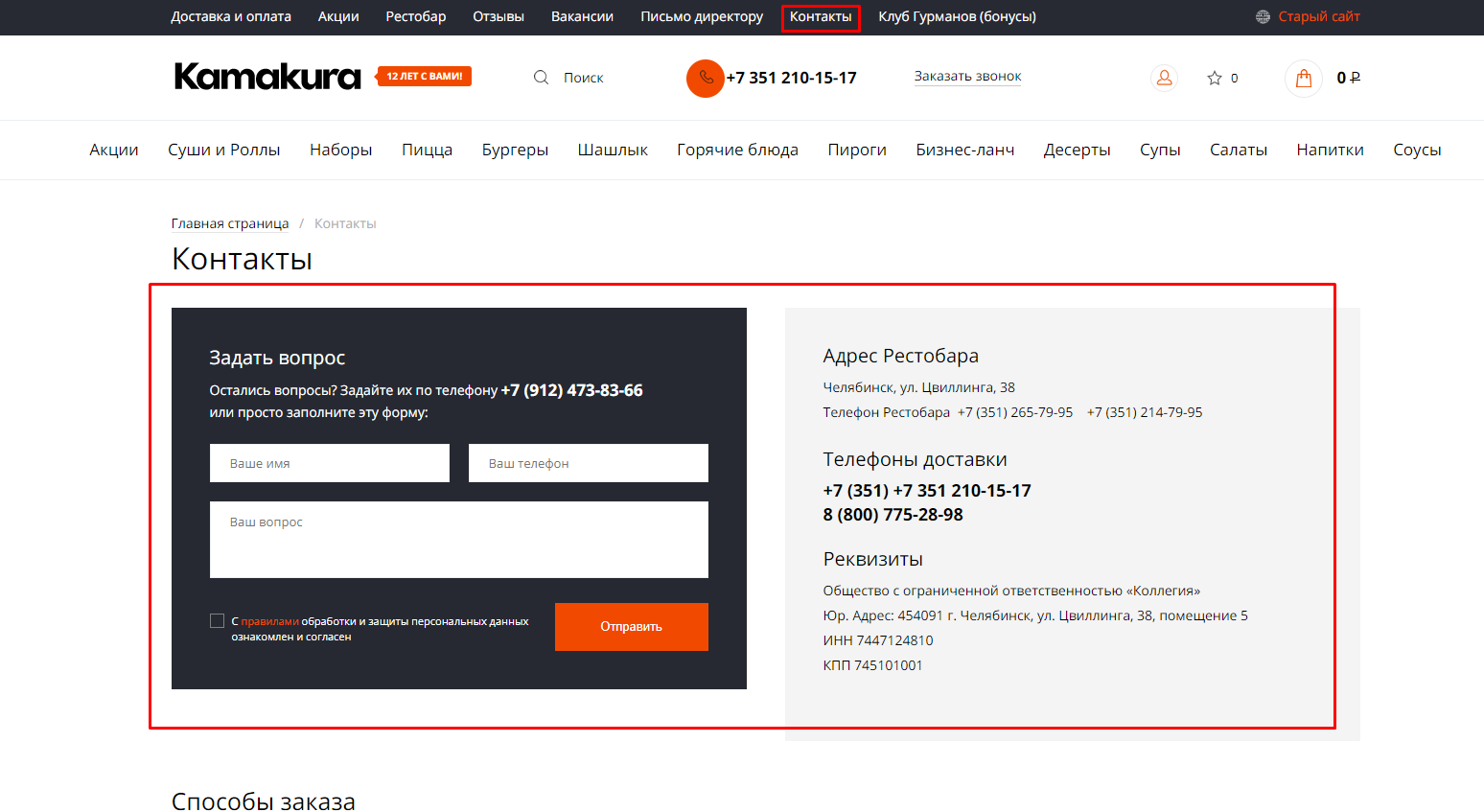Screen dimensions: 1484x812
Task: Switch to Старый сайт
Action: 1319,16
